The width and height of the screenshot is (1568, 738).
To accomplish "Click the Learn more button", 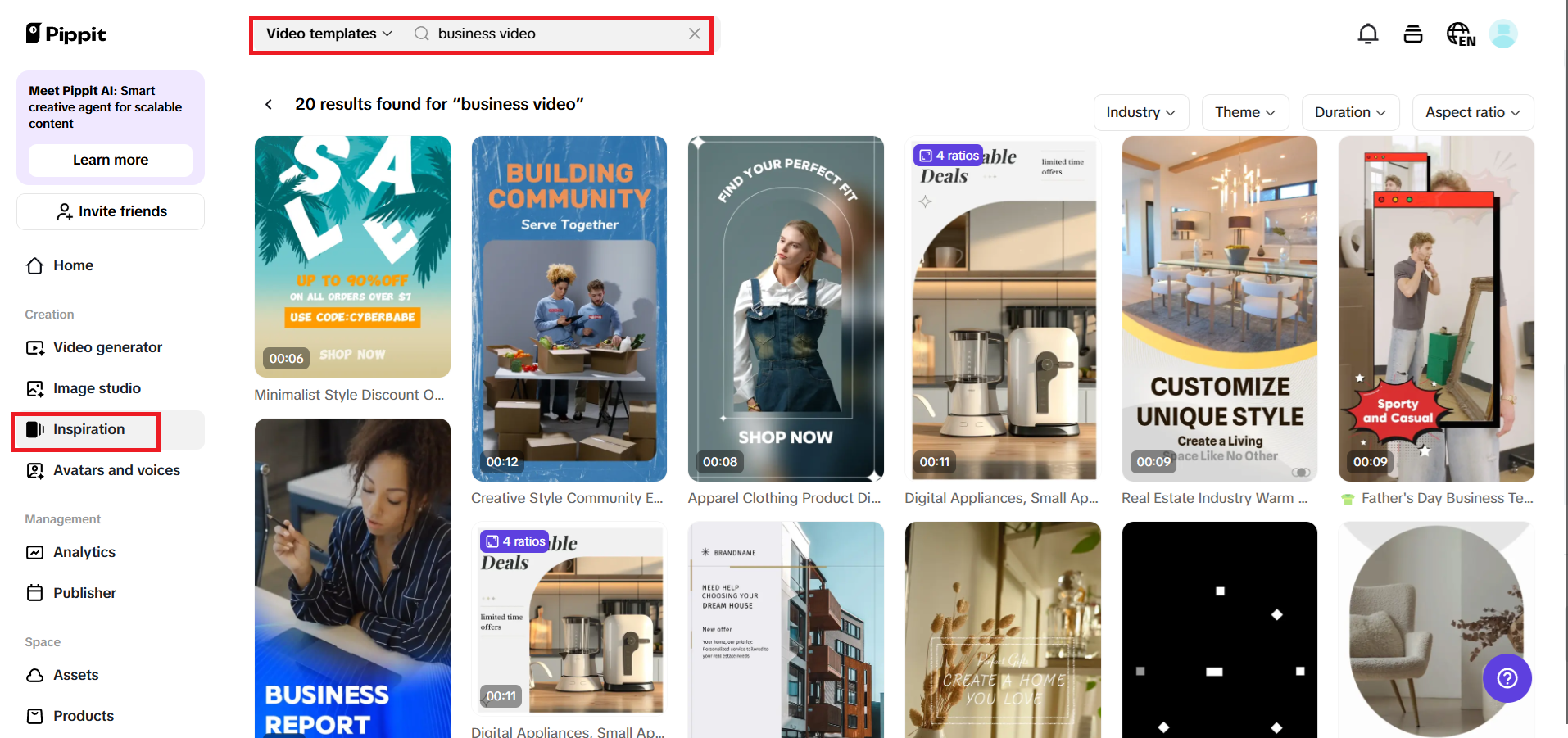I will click(110, 160).
